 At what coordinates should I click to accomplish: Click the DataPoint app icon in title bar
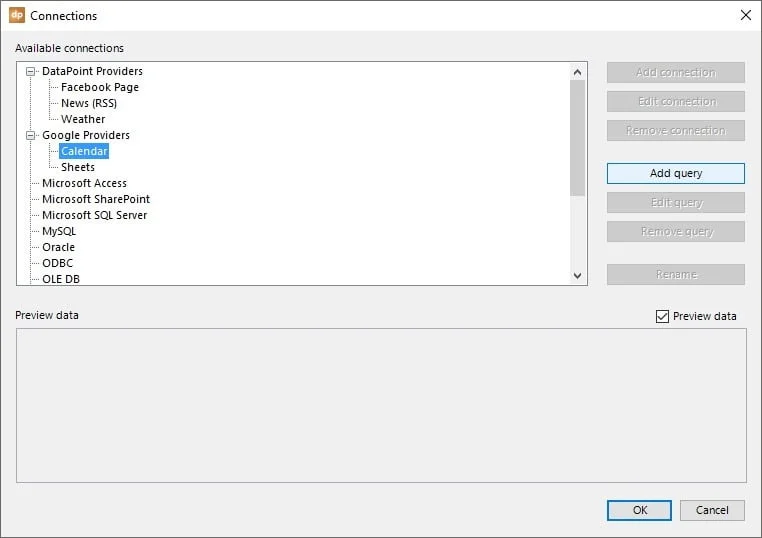click(17, 15)
